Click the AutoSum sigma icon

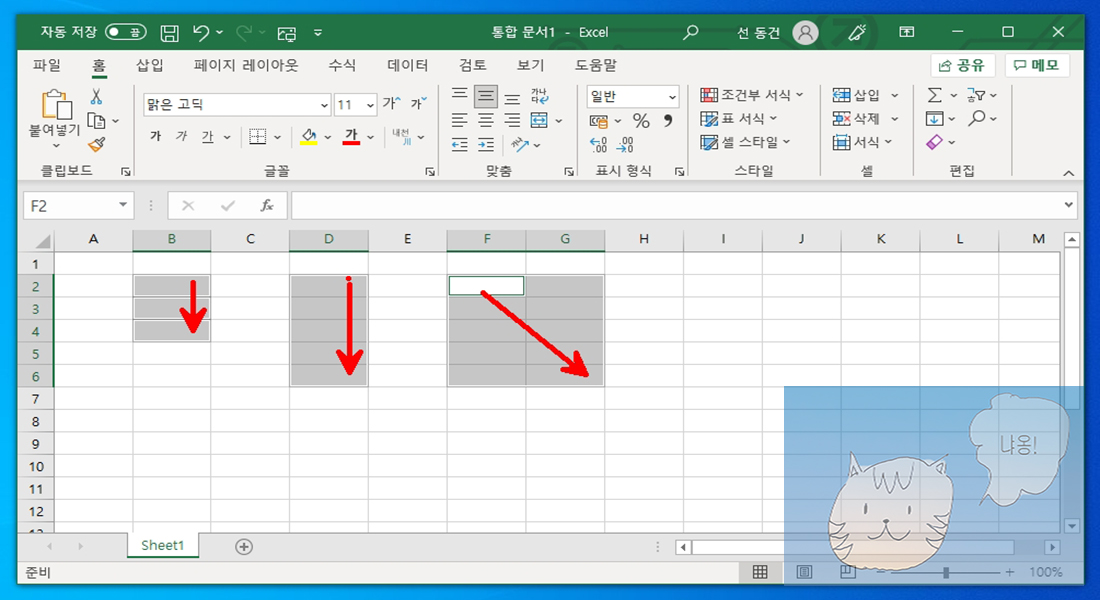(934, 95)
